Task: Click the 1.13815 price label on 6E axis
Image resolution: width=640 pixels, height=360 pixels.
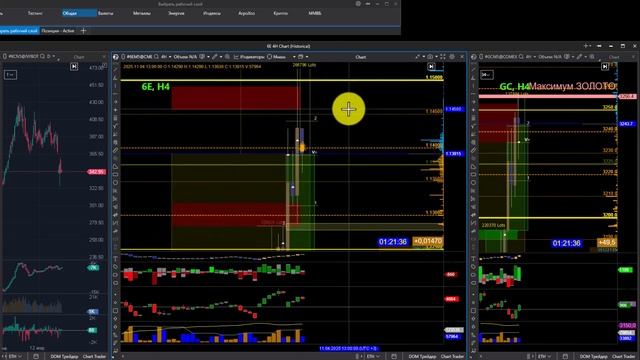Action: tap(454, 153)
